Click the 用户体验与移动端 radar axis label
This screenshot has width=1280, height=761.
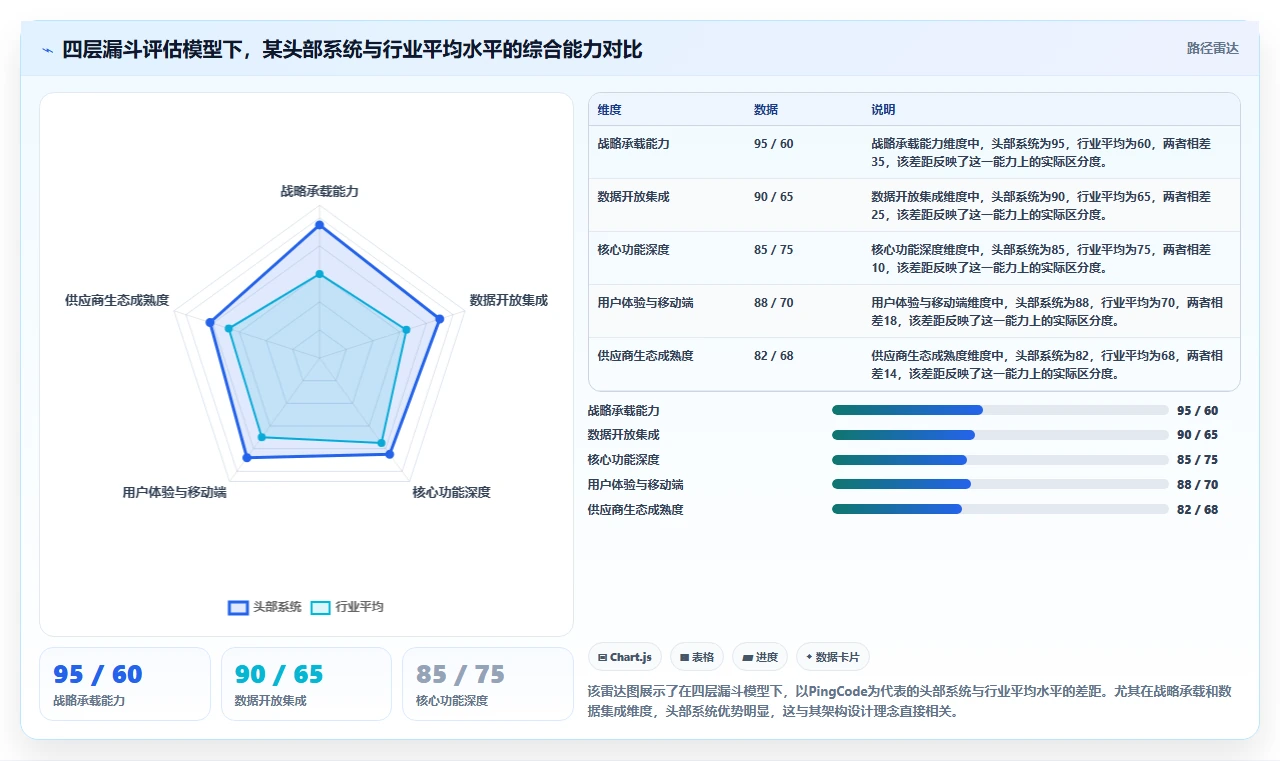tap(174, 492)
